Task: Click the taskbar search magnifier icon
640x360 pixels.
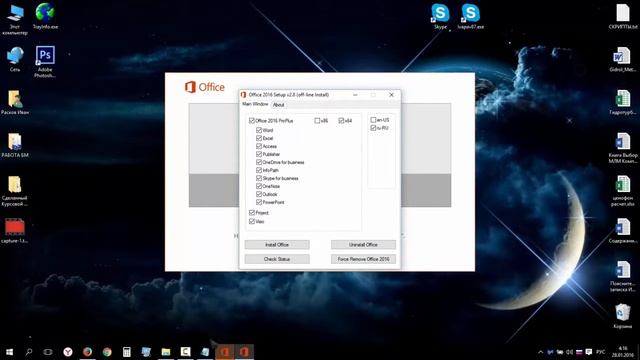Action: [x=29, y=351]
